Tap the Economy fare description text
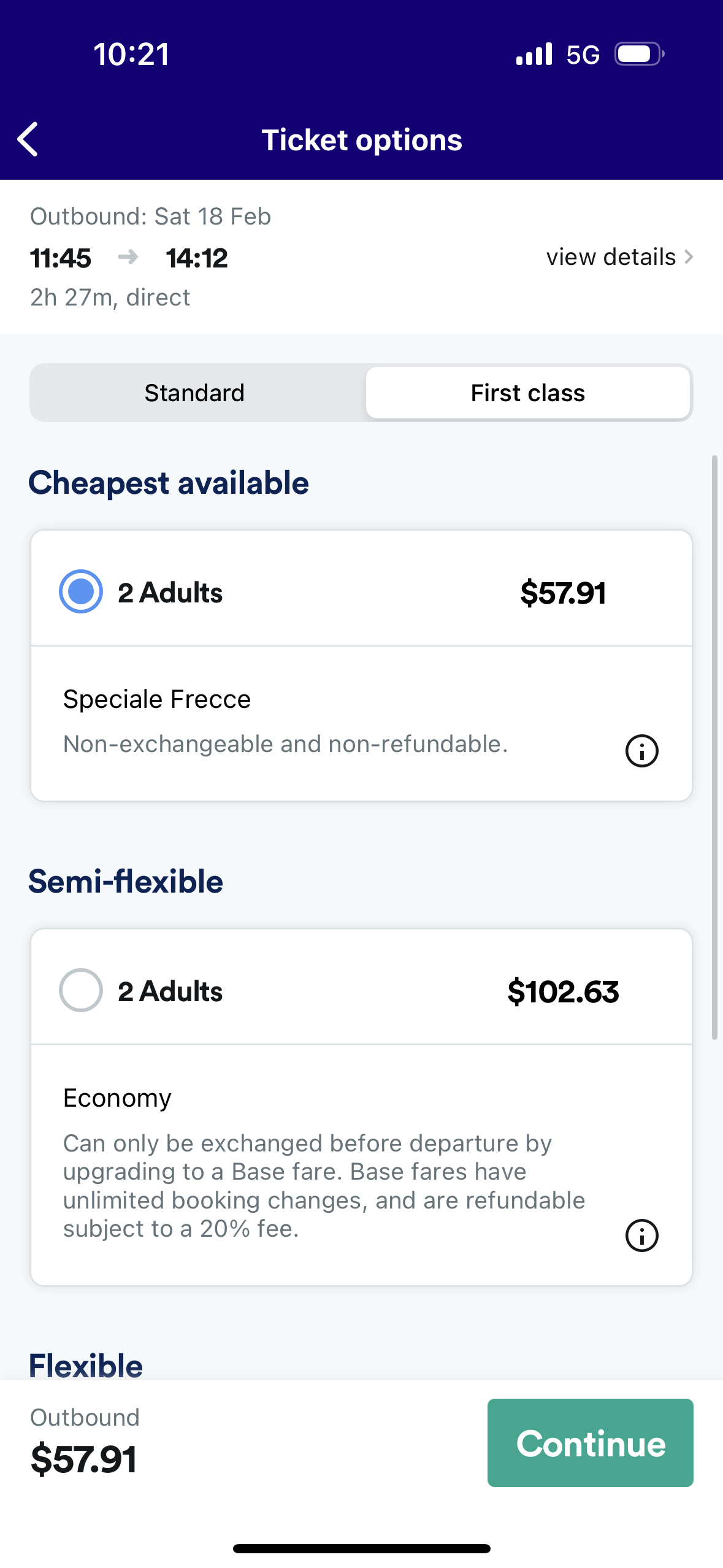Viewport: 723px width, 1568px height. click(x=324, y=1186)
